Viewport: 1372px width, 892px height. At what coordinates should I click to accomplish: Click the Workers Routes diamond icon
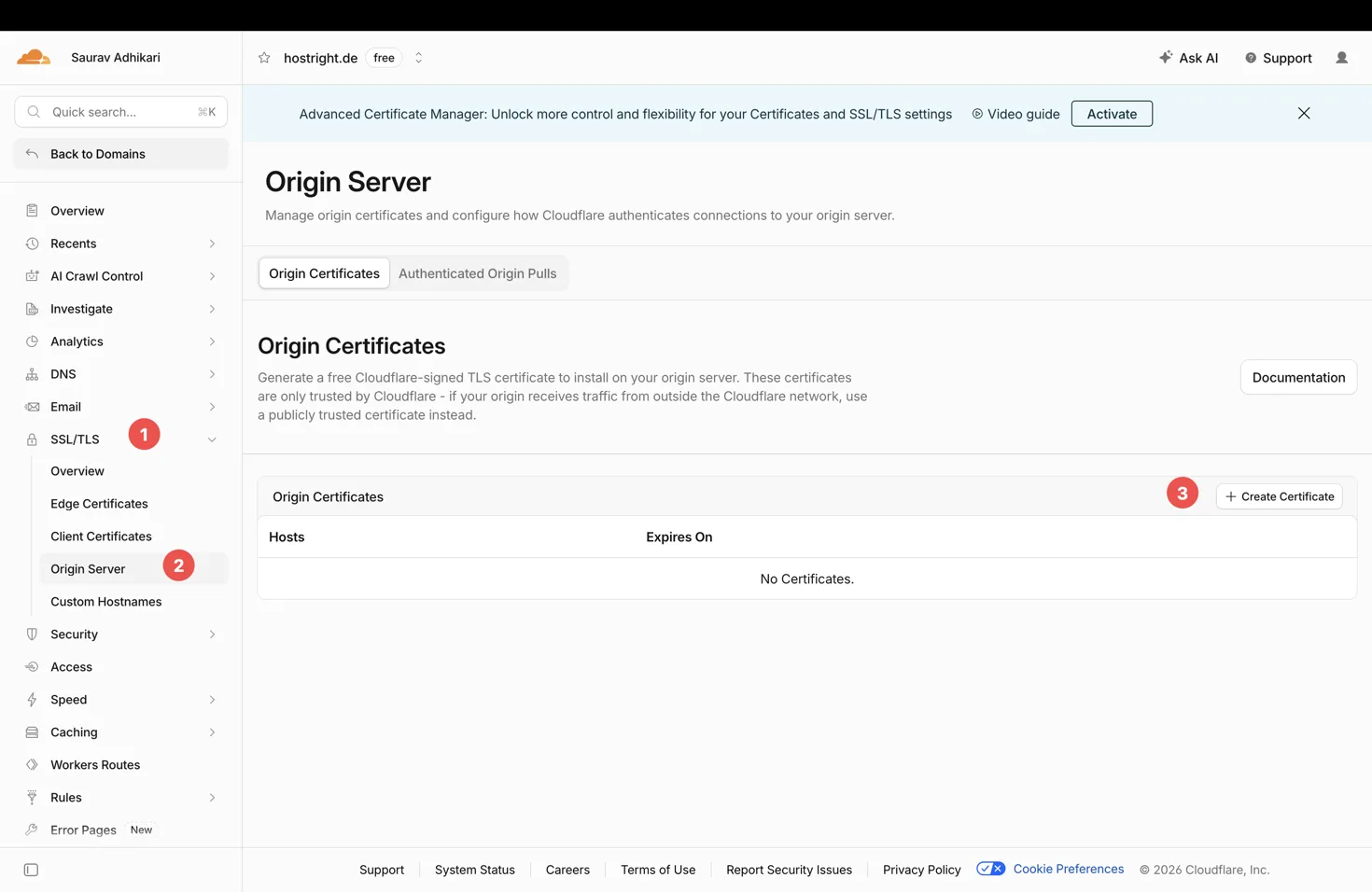[x=32, y=765]
